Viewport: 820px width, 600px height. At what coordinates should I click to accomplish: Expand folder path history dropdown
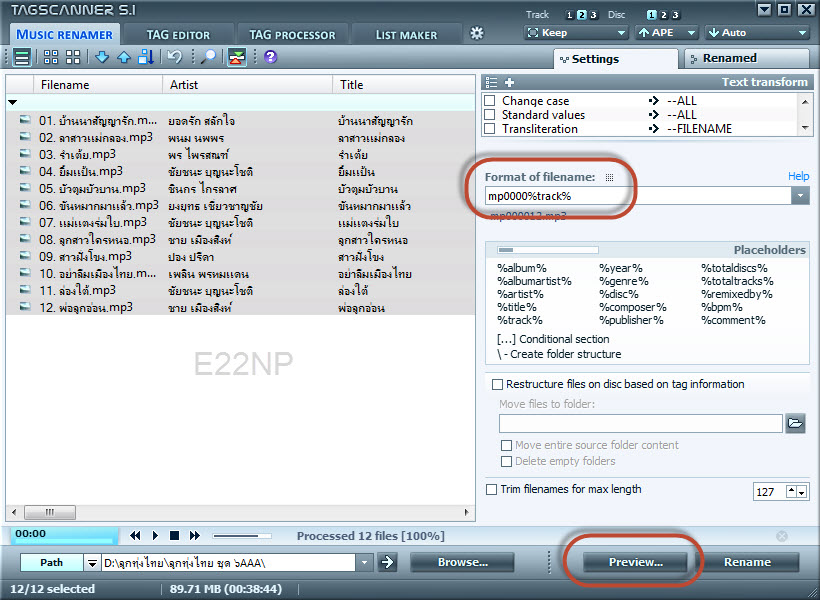(364, 563)
